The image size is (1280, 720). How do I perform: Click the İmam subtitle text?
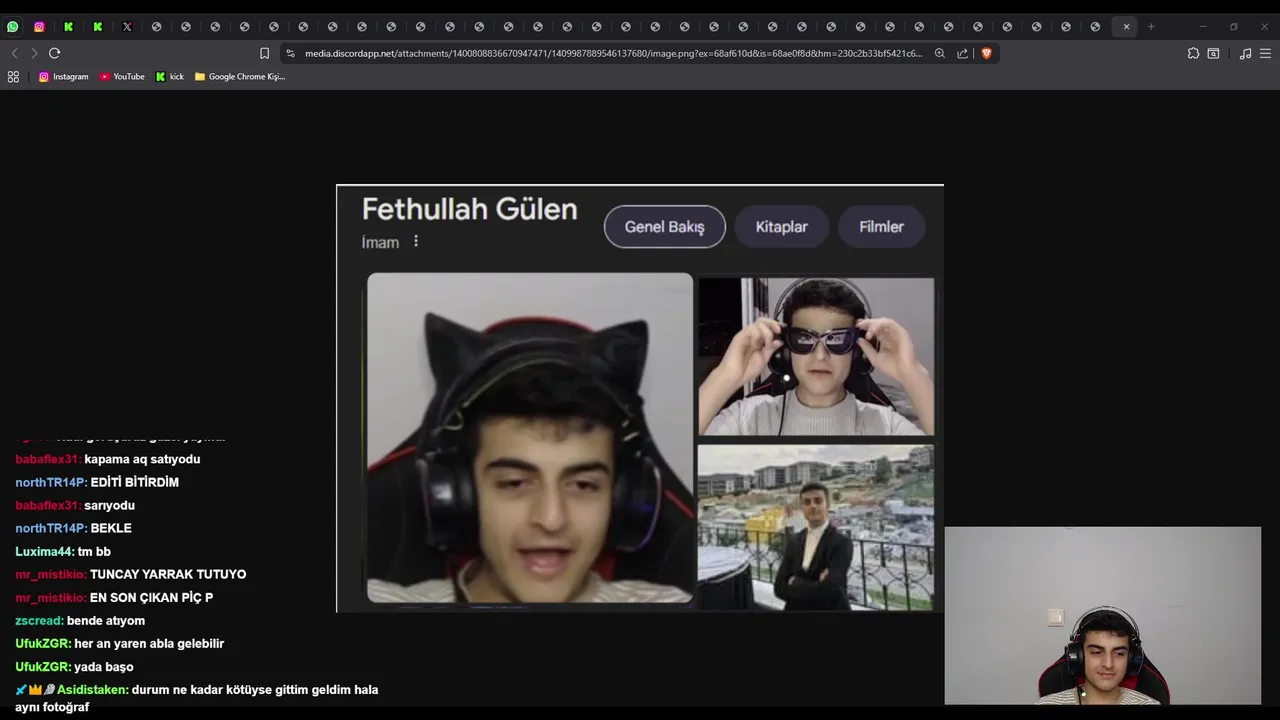tap(380, 242)
